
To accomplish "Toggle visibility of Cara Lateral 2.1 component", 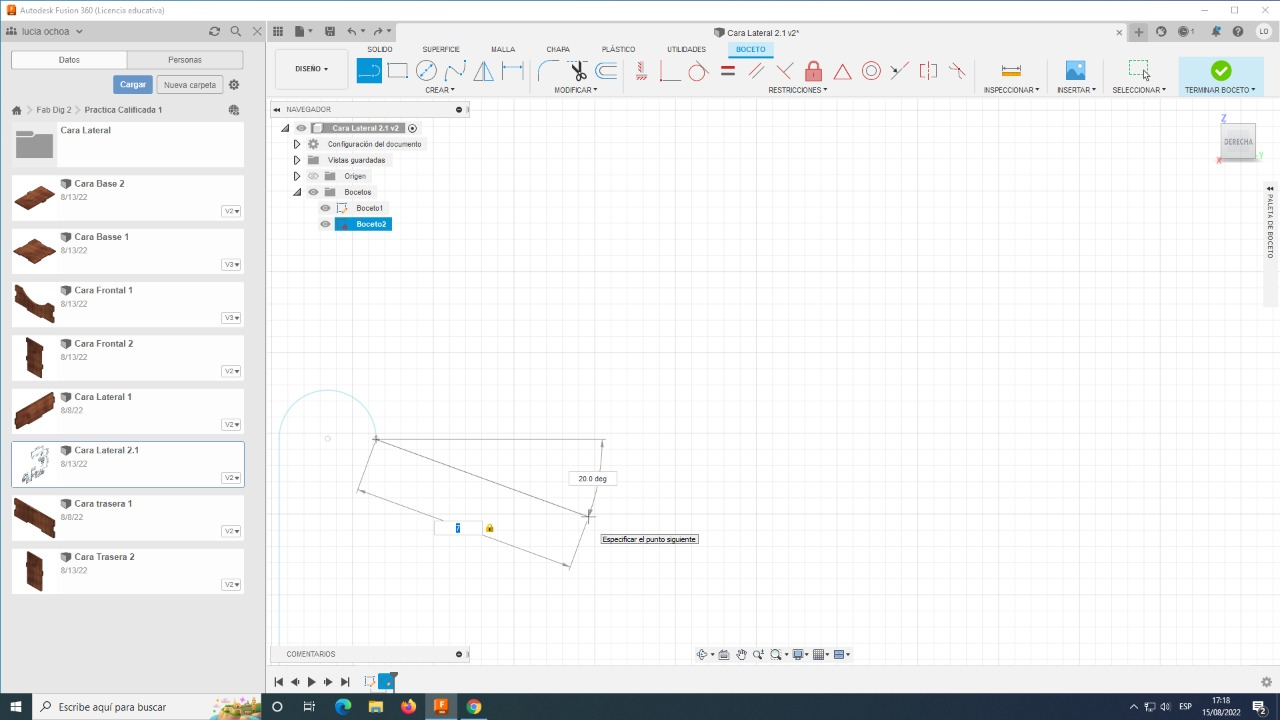I will [x=301, y=128].
